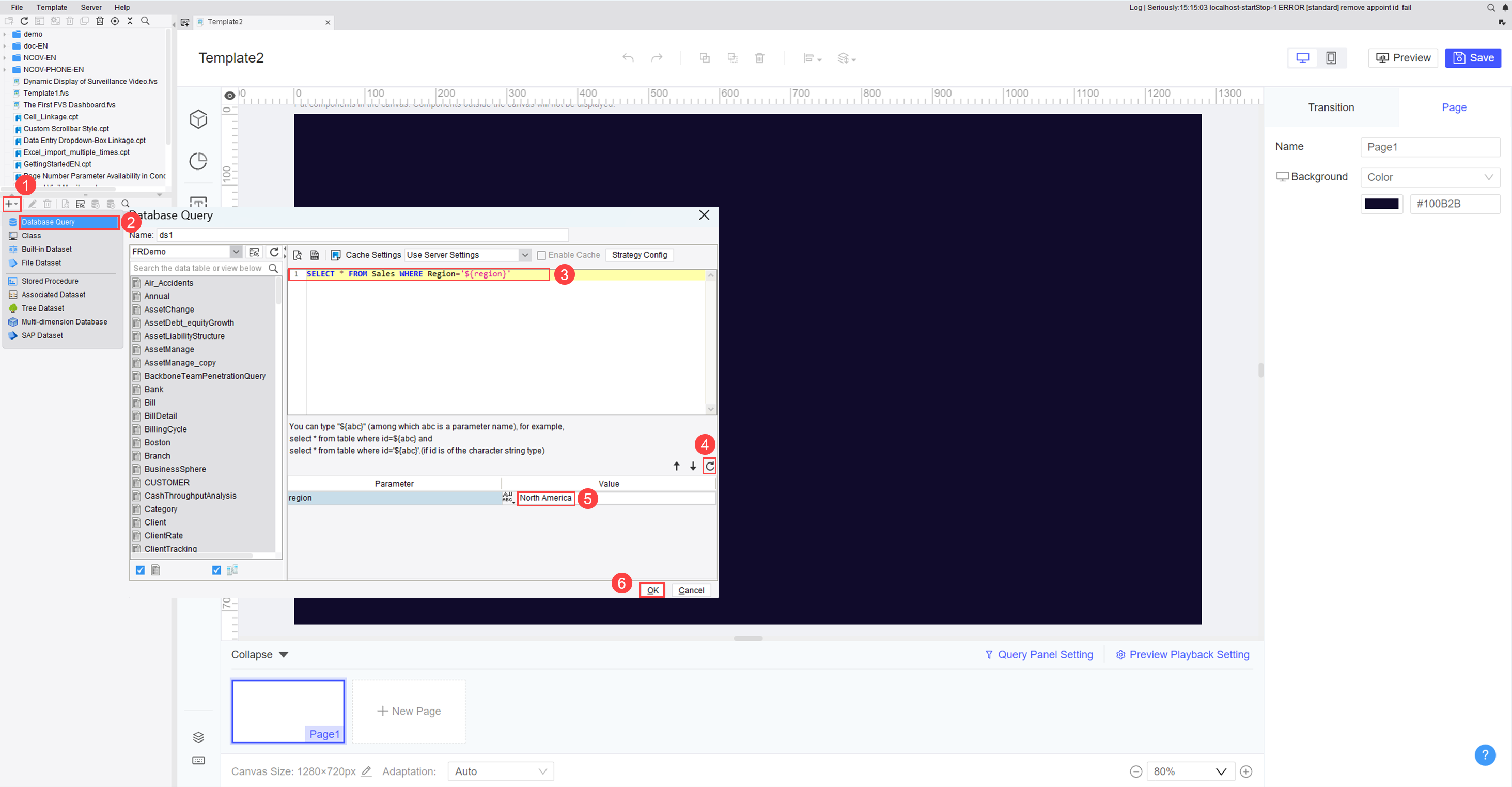Open the Adaptation Auto dropdown
Image resolution: width=1512 pixels, height=787 pixels.
[500, 771]
